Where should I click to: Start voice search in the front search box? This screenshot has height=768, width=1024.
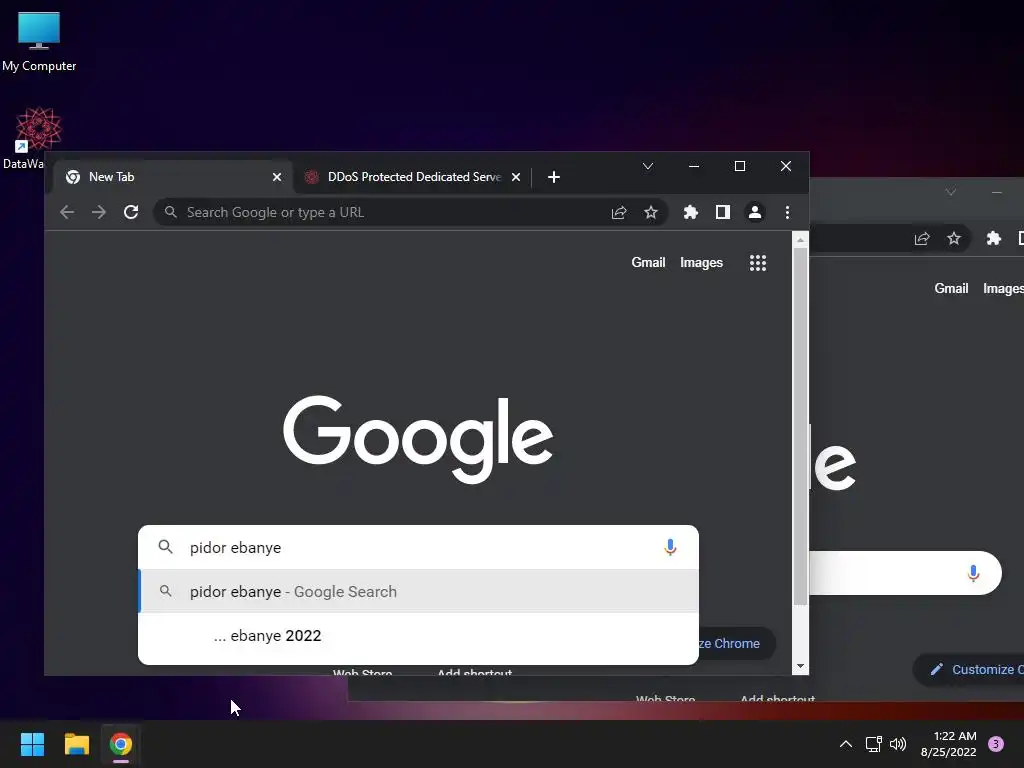(670, 547)
